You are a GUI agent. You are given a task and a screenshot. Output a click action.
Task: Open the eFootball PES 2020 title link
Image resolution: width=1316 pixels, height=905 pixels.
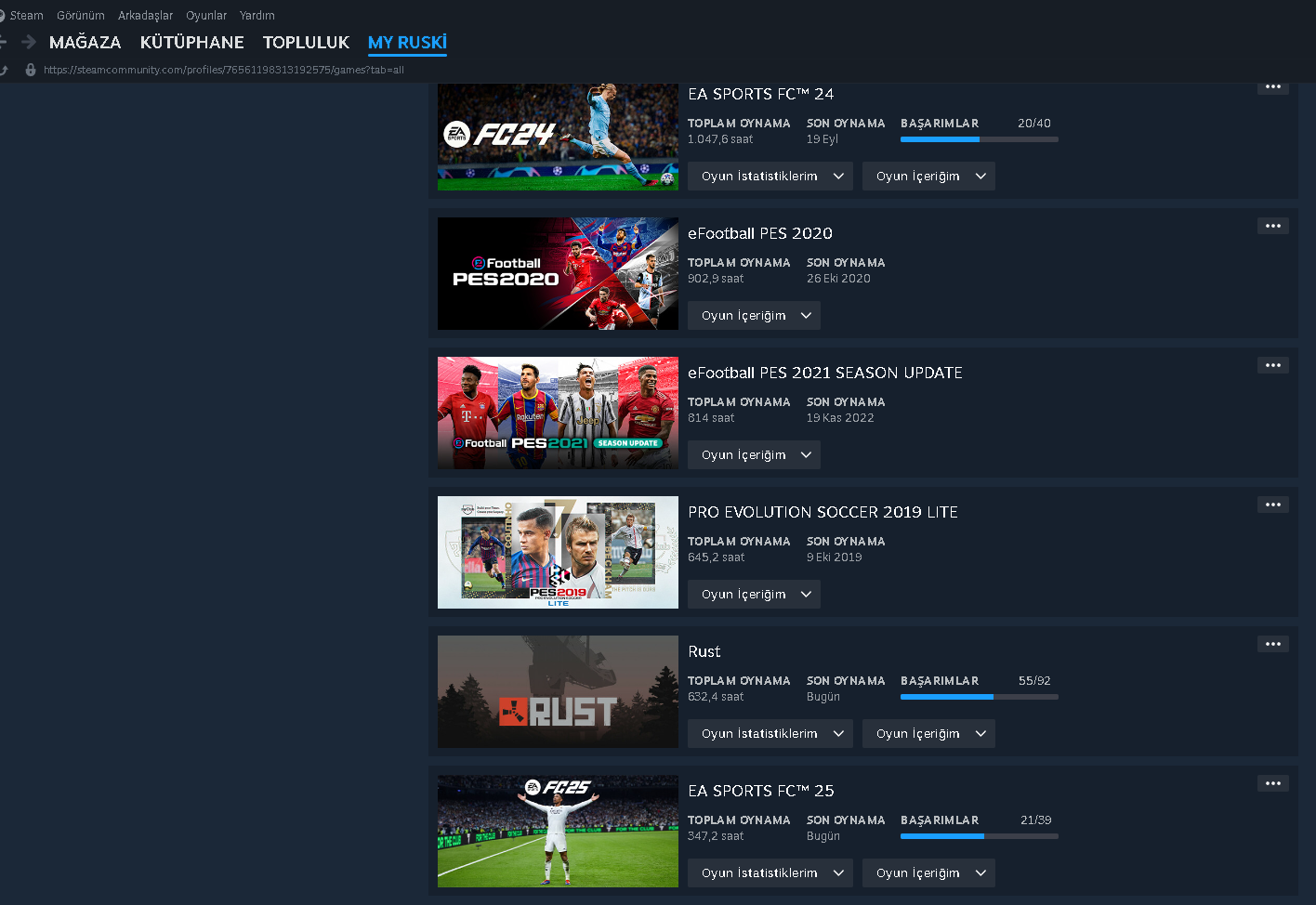point(760,233)
